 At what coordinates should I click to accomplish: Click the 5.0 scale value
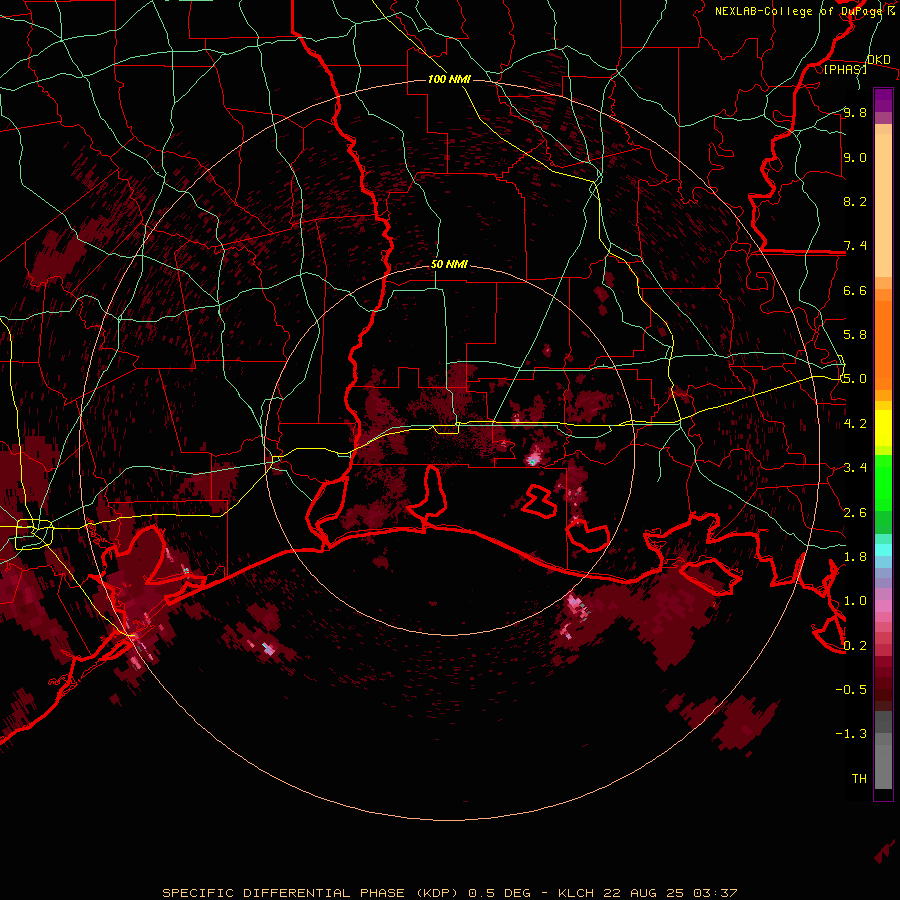point(855,379)
